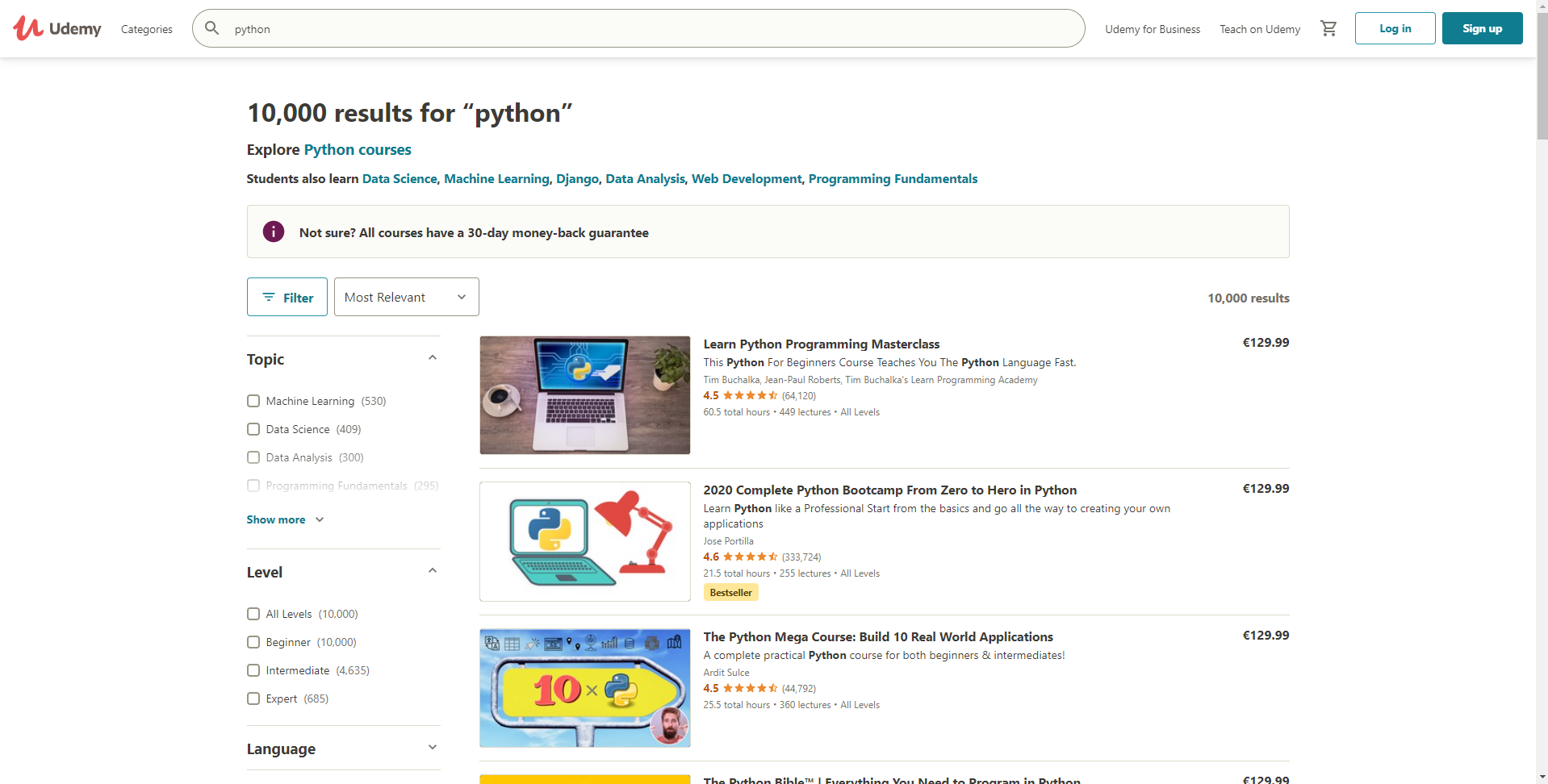This screenshot has width=1548, height=784.
Task: Click the Udemy logo
Action: pos(56,29)
